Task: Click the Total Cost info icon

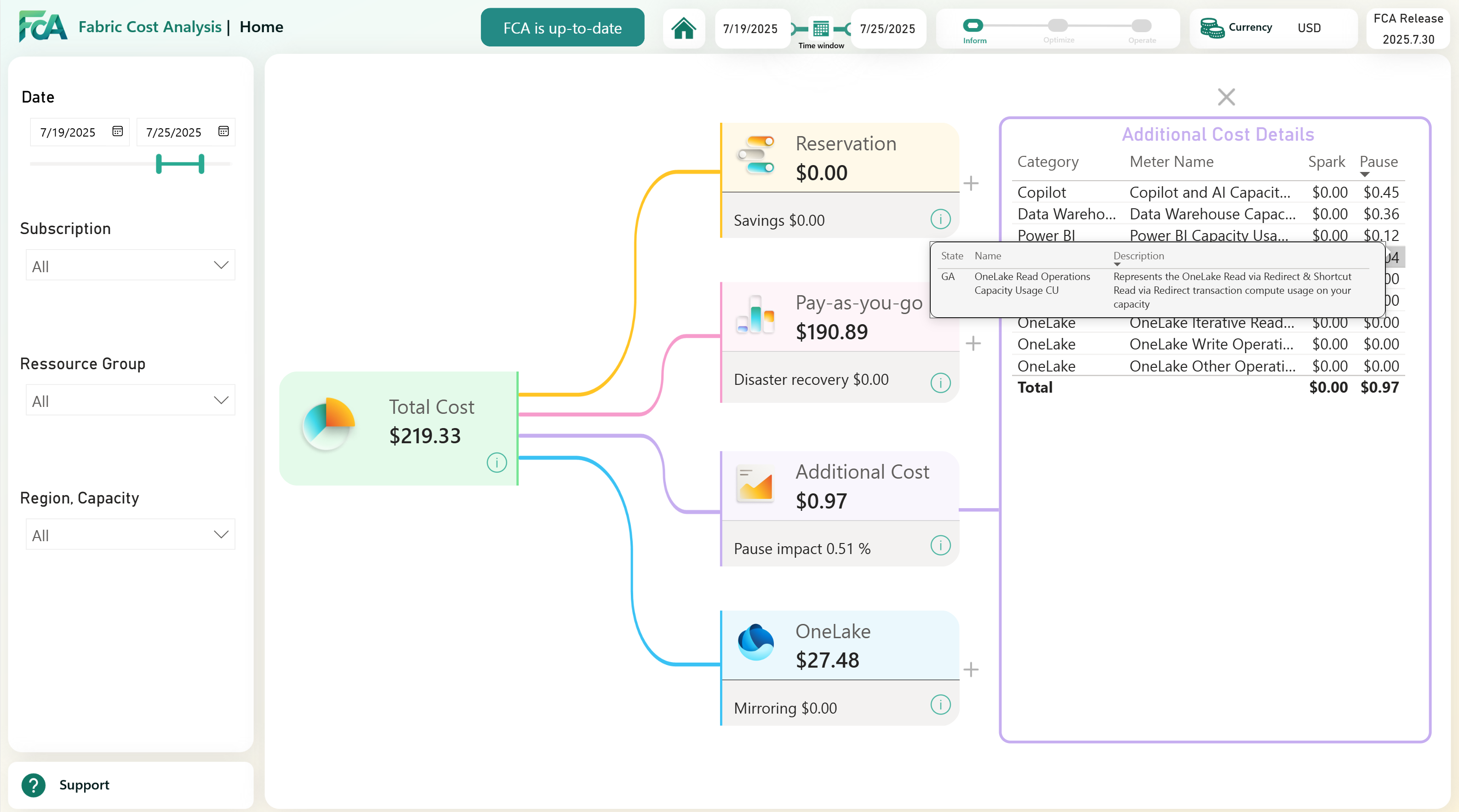Action: click(x=497, y=463)
